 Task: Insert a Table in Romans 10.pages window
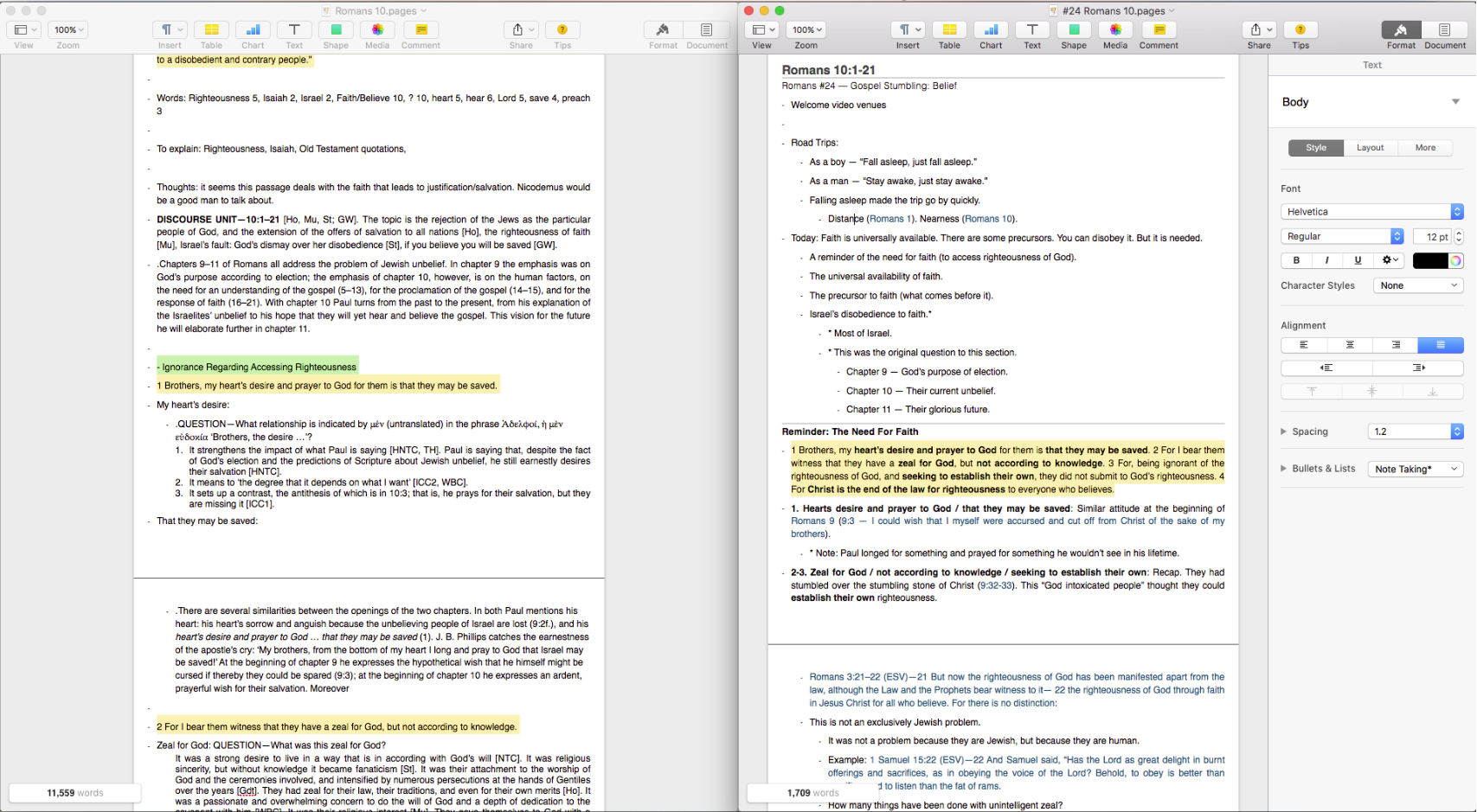click(211, 29)
